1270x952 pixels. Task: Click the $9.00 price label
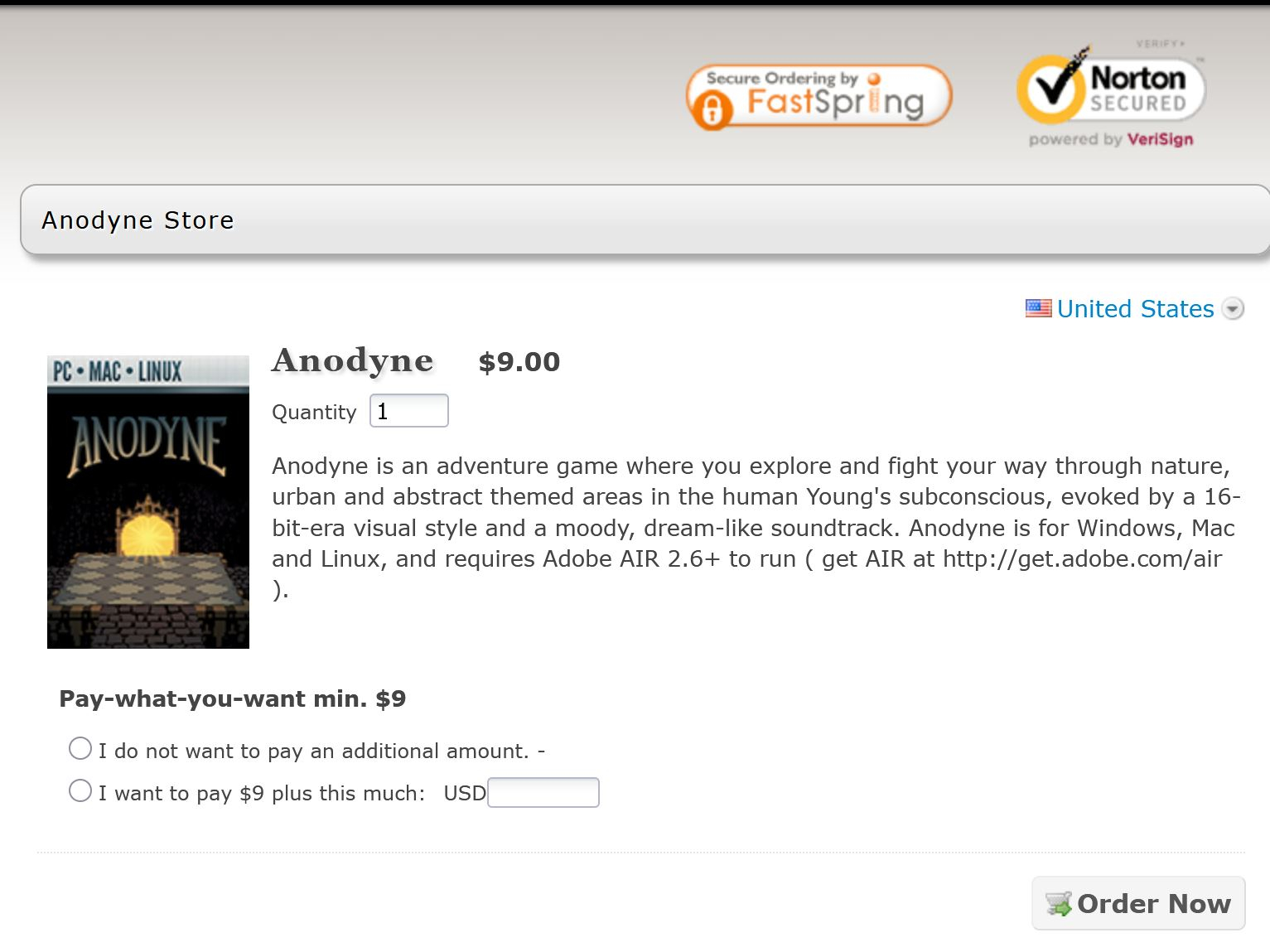(519, 362)
